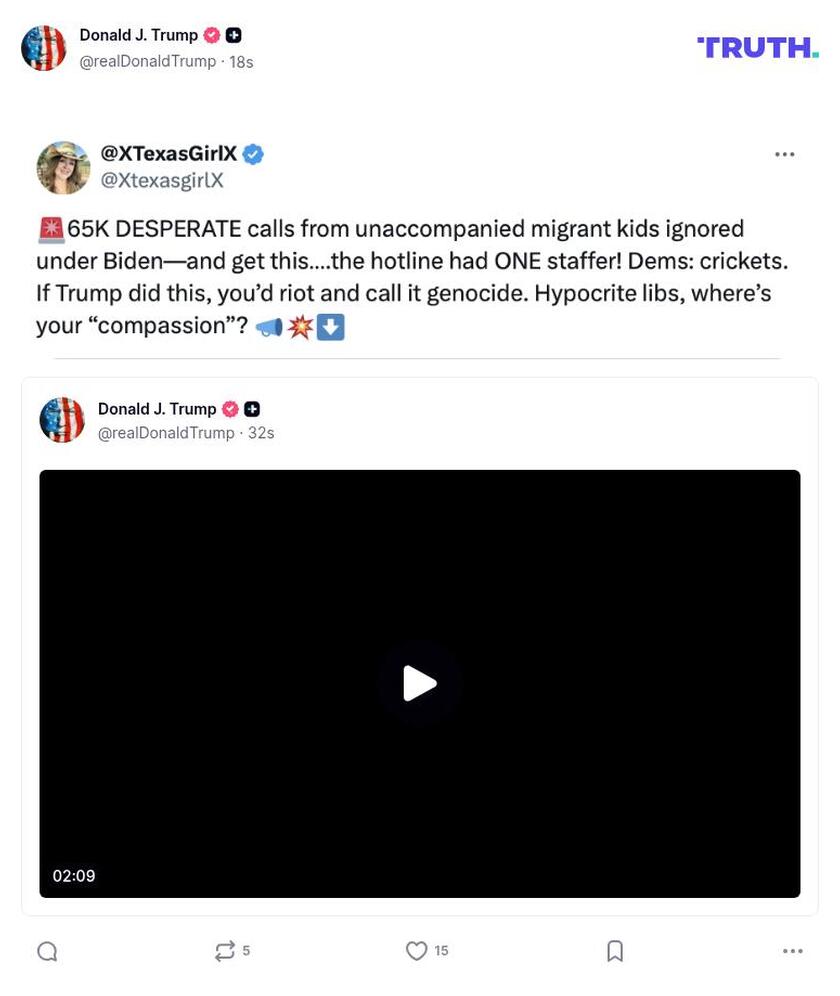Play the embedded video
The image size is (840, 996).
pos(419,683)
